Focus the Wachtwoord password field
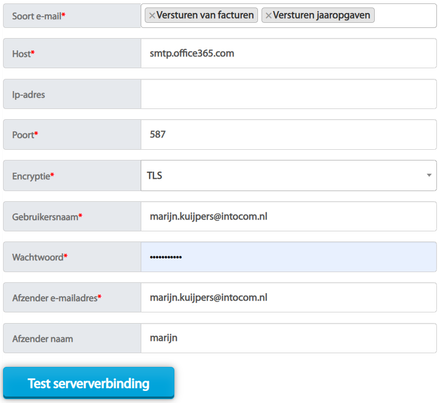The width and height of the screenshot is (442, 403). click(x=289, y=257)
